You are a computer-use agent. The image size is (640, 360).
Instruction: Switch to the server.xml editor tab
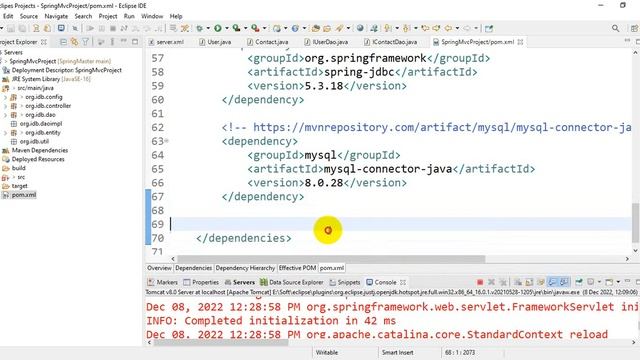166,42
